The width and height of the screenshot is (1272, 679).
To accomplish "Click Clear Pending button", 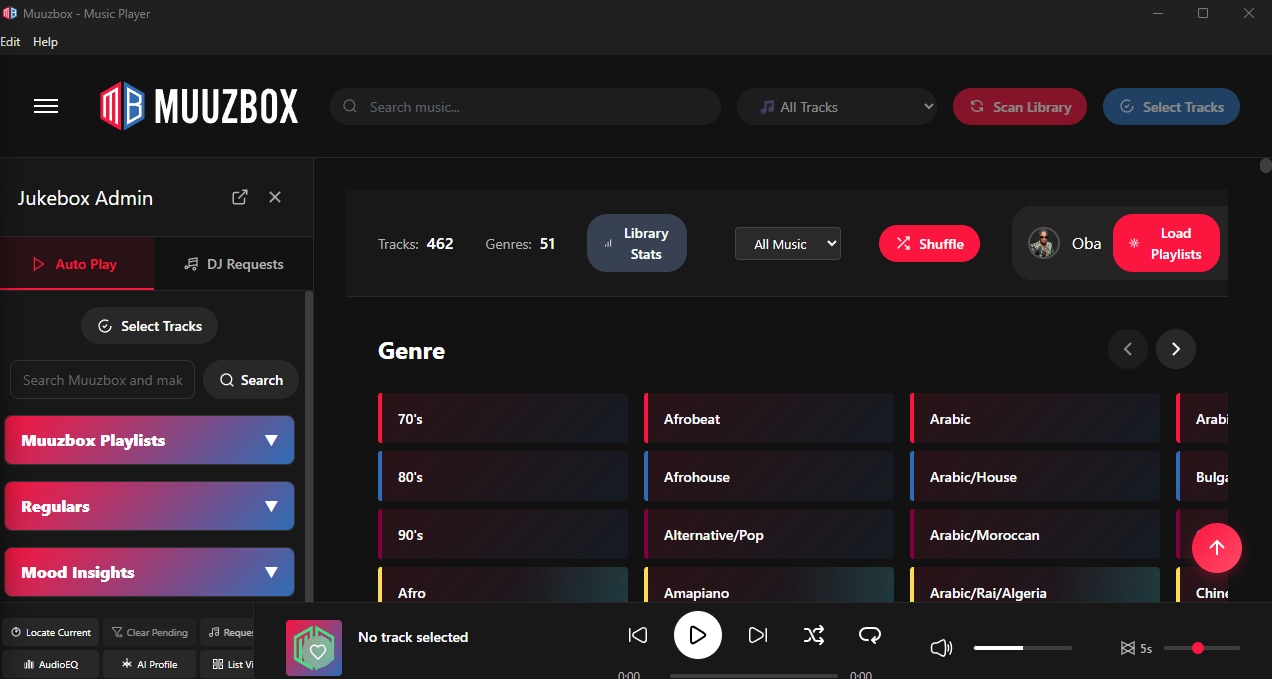I will coord(149,632).
